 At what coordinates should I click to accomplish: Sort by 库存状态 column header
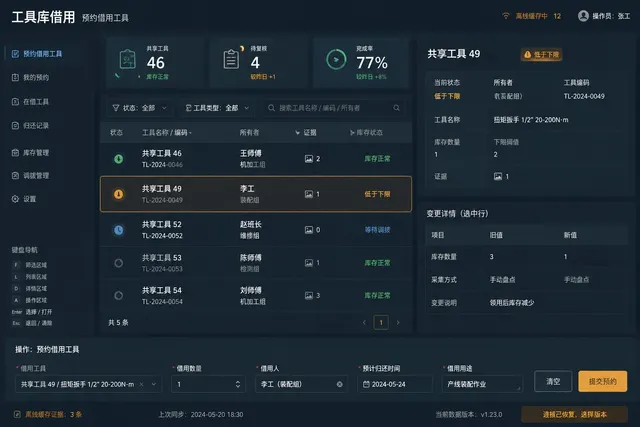pyautogui.click(x=366, y=133)
